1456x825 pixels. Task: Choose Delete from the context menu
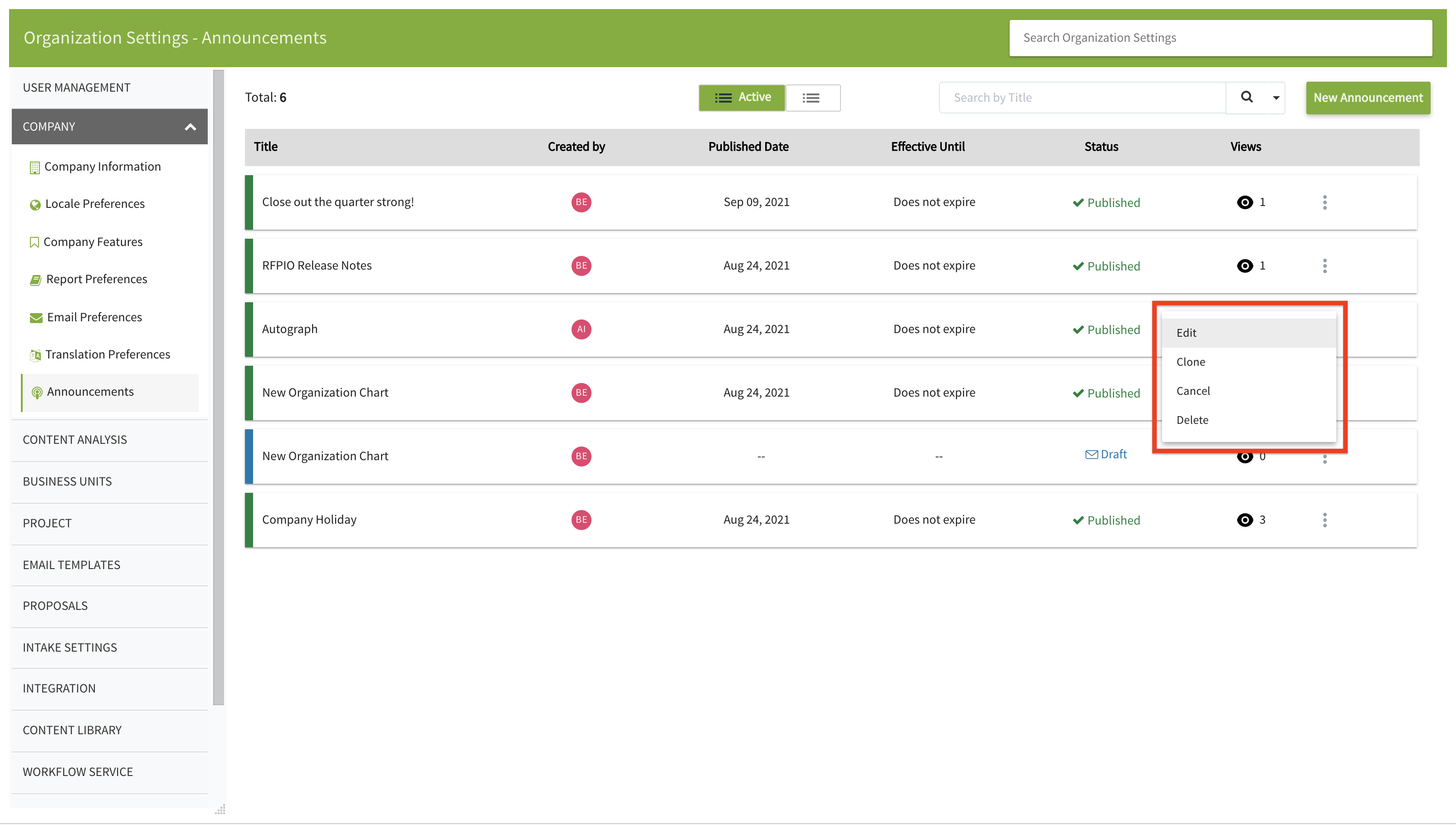point(1248,420)
